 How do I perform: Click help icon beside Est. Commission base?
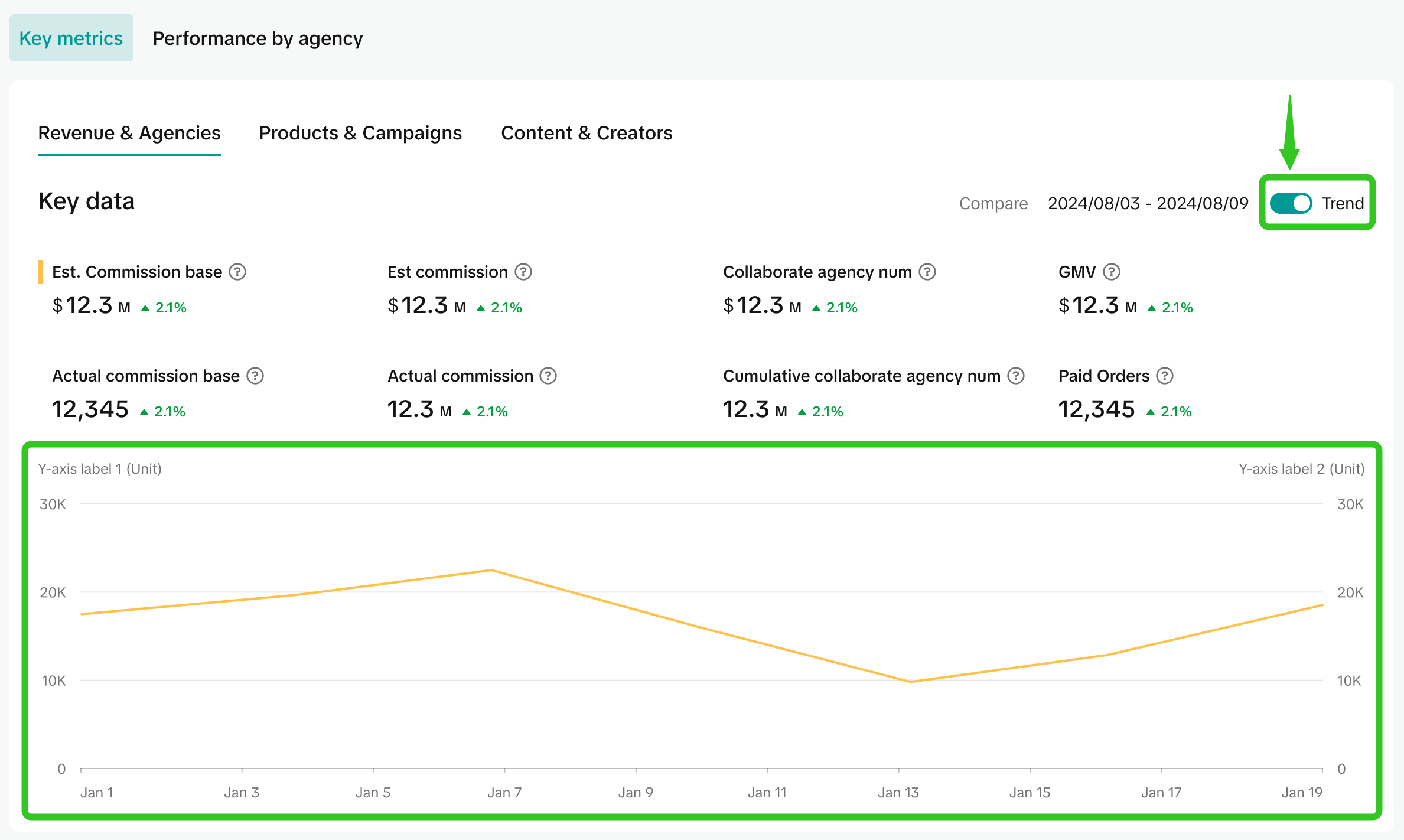[x=237, y=272]
